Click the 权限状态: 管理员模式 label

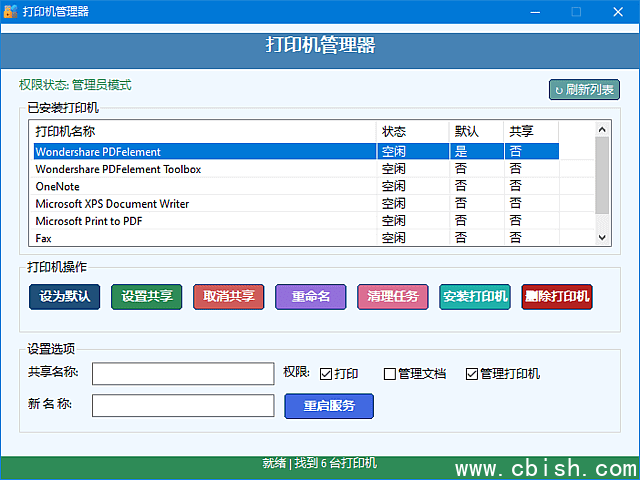75,85
